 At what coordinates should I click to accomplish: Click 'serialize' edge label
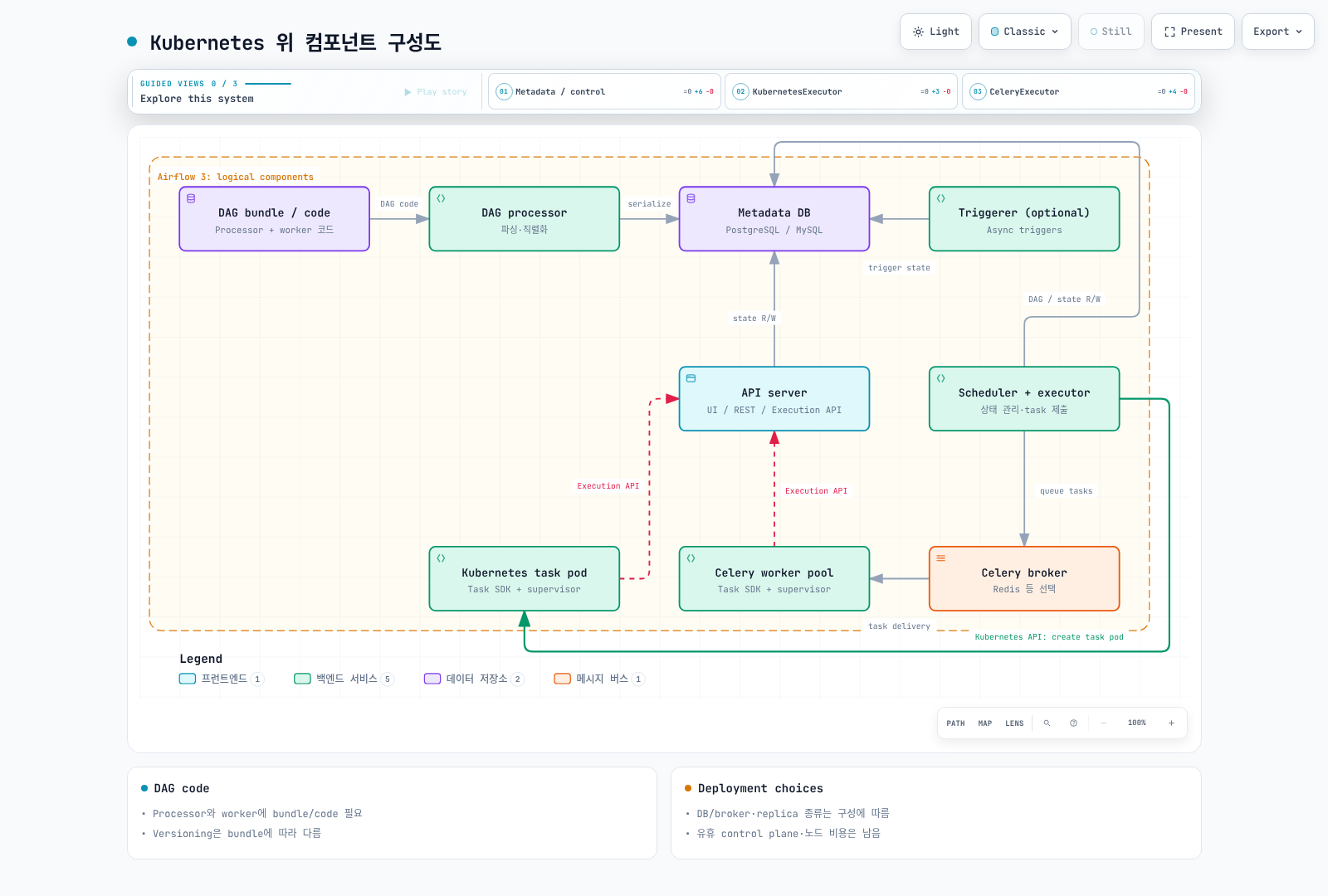pos(649,204)
